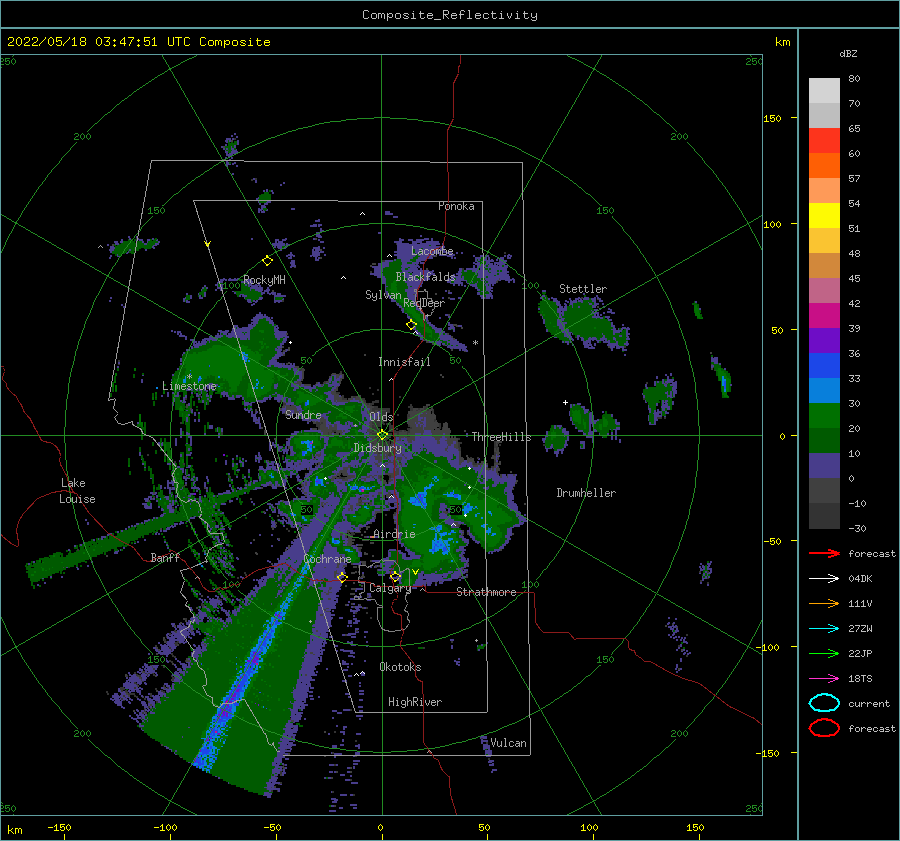Screen dimensions: 900x841
Task: Click the Limestone map label
Action: point(189,386)
